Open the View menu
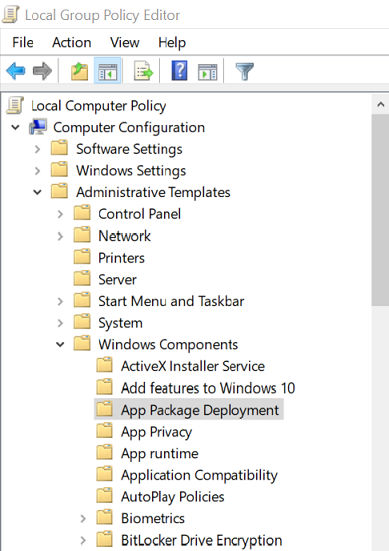The image size is (389, 551). tap(125, 43)
